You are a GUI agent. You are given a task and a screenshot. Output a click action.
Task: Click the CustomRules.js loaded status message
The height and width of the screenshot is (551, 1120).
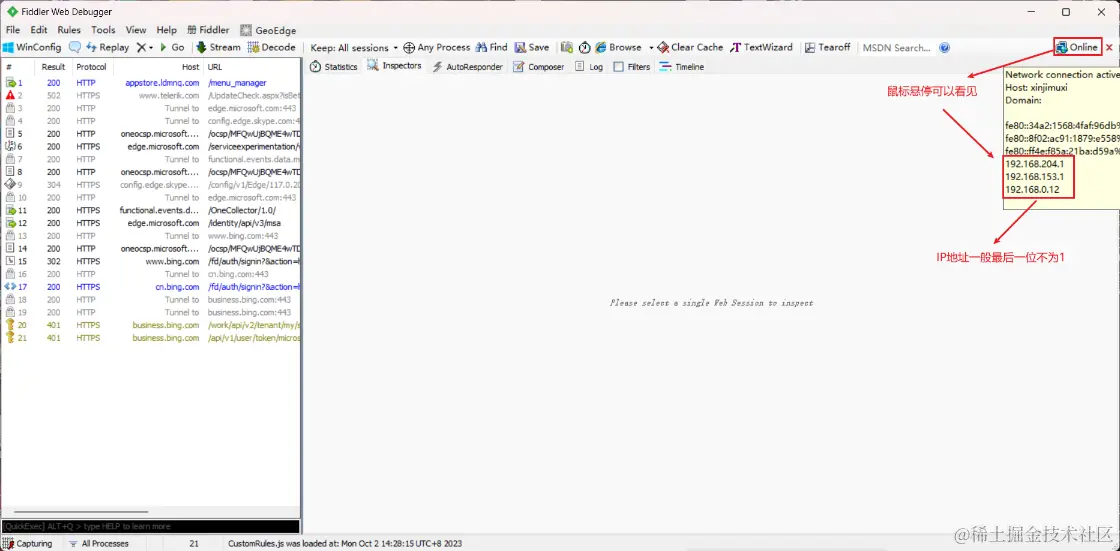click(x=345, y=543)
